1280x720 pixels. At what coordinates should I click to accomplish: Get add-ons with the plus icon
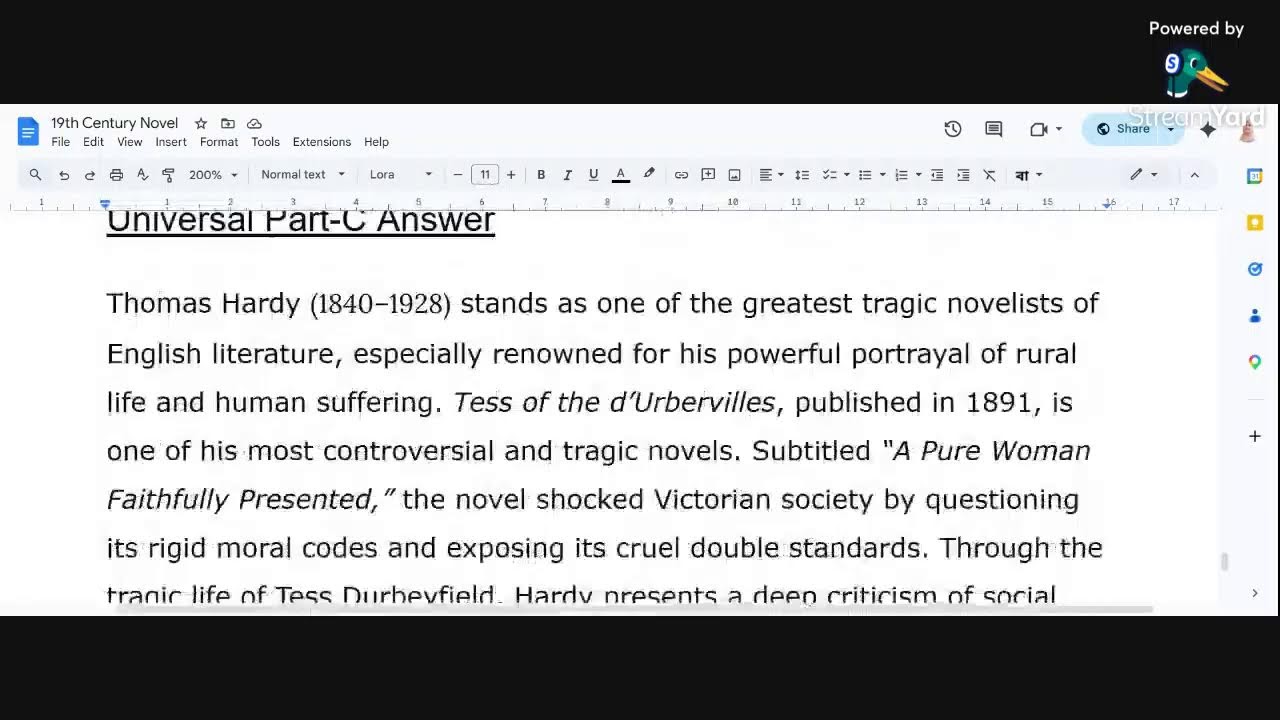tap(1255, 436)
